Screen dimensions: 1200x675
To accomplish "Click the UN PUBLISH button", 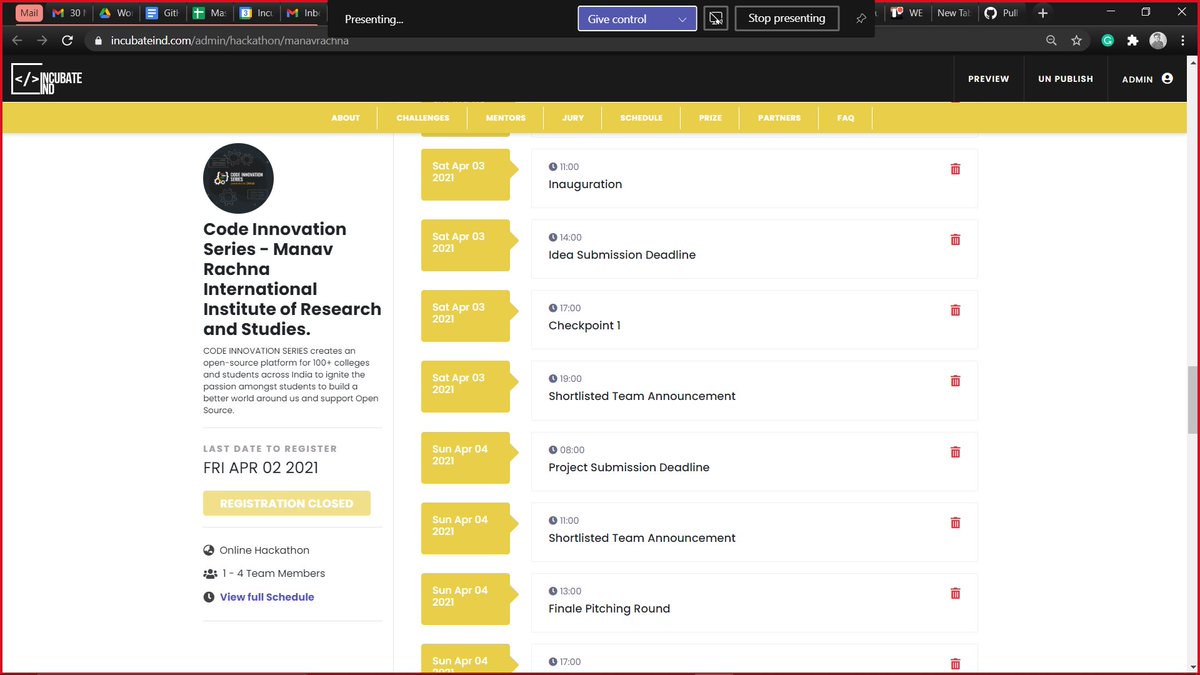I will click(1065, 79).
